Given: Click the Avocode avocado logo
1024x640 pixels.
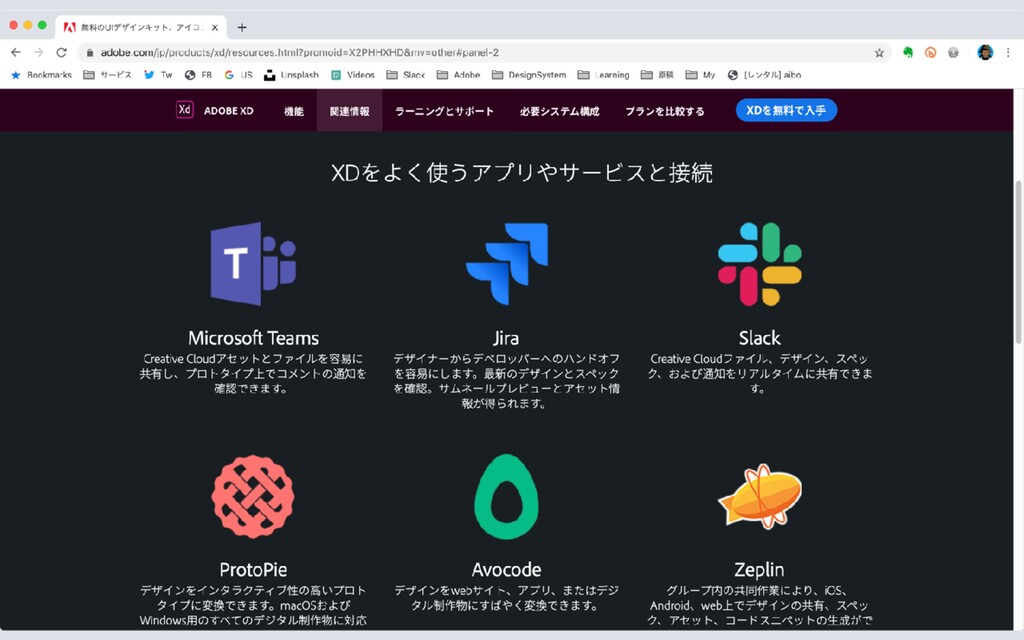Looking at the screenshot, I should [x=506, y=497].
